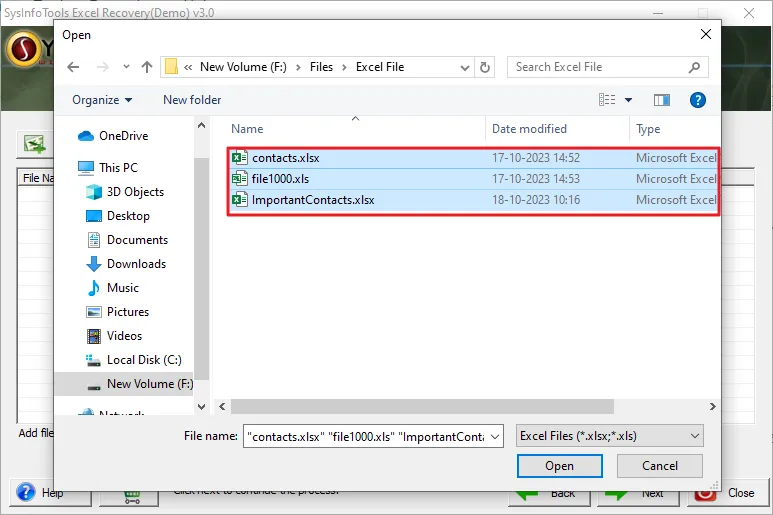Create a New folder
The image size is (773, 515).
click(x=192, y=100)
